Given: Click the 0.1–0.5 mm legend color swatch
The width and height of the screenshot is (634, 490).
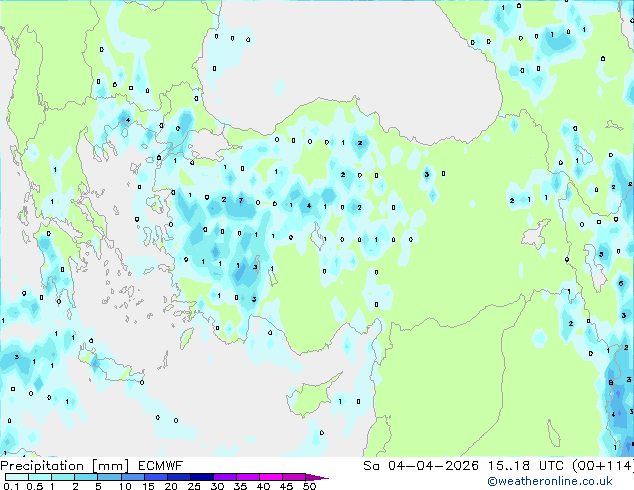Looking at the screenshot, I should pyautogui.click(x=17, y=477).
